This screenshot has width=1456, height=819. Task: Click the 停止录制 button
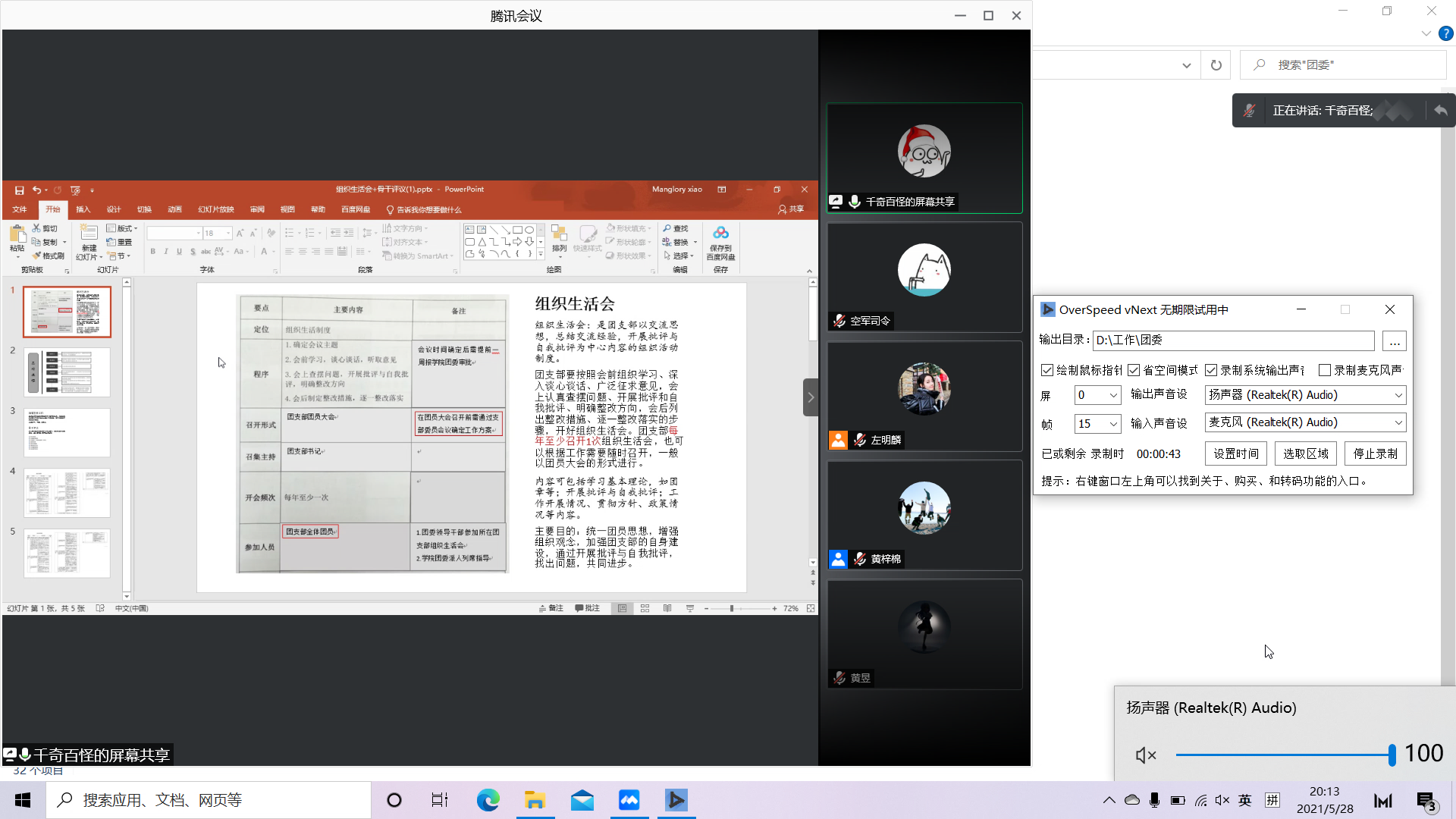click(1375, 453)
